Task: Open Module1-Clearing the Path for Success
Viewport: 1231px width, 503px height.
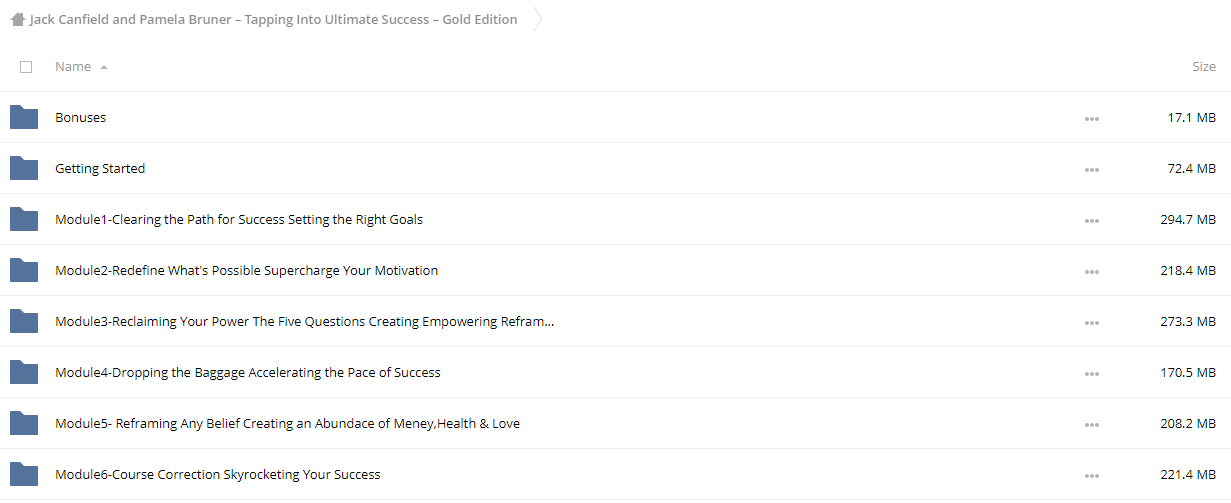Action: pyautogui.click(x=239, y=219)
